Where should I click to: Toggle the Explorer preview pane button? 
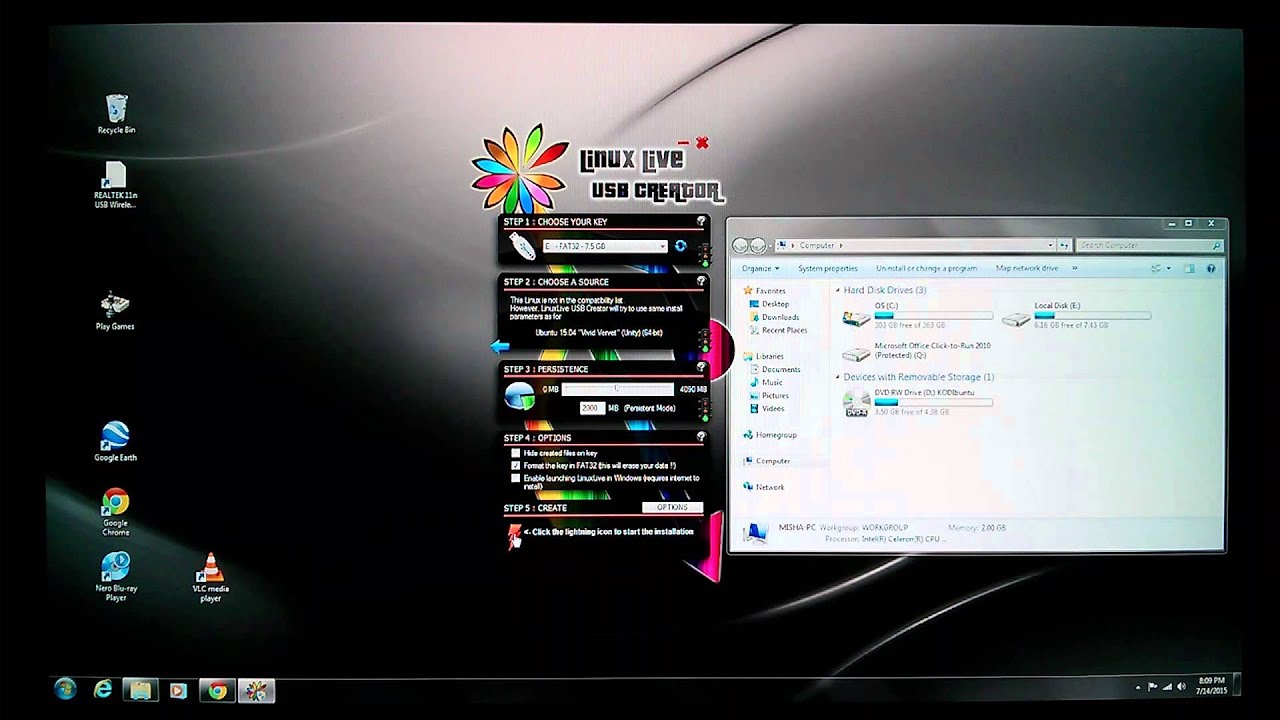(x=1189, y=268)
